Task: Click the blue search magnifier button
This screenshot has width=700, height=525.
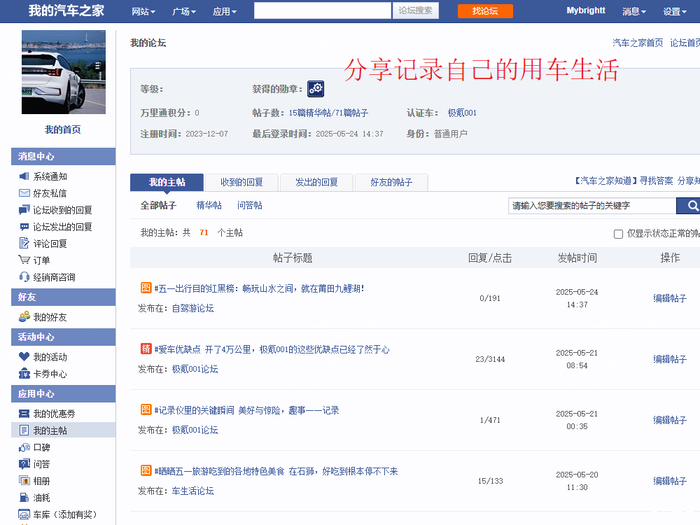Action: click(689, 205)
